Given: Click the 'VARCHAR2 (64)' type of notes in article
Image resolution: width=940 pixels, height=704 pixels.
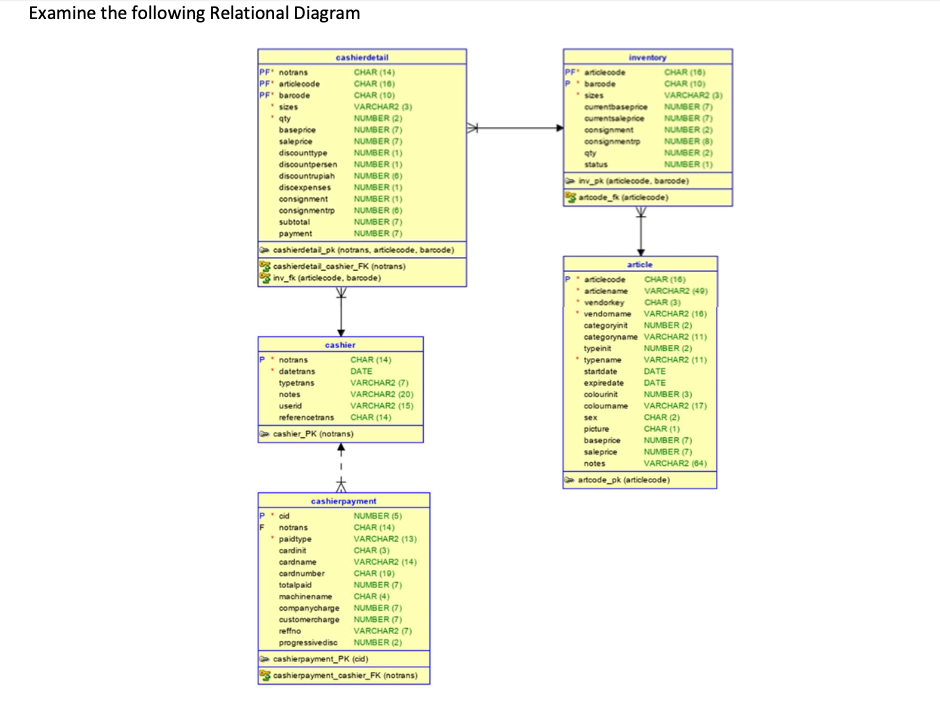Looking at the screenshot, I should pyautogui.click(x=675, y=464).
